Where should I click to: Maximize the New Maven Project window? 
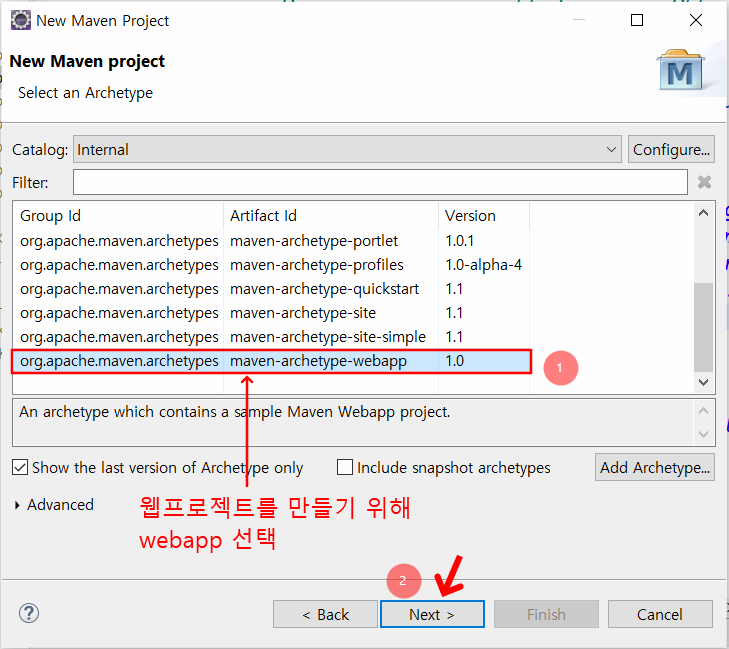coord(636,20)
